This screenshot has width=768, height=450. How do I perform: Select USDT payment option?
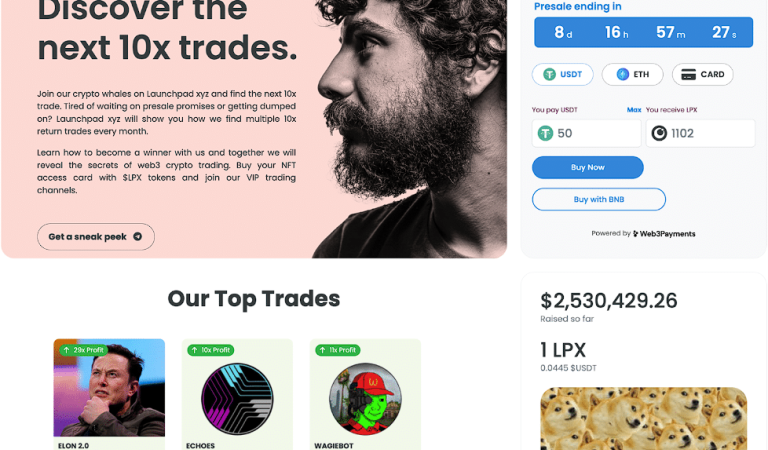(x=563, y=74)
